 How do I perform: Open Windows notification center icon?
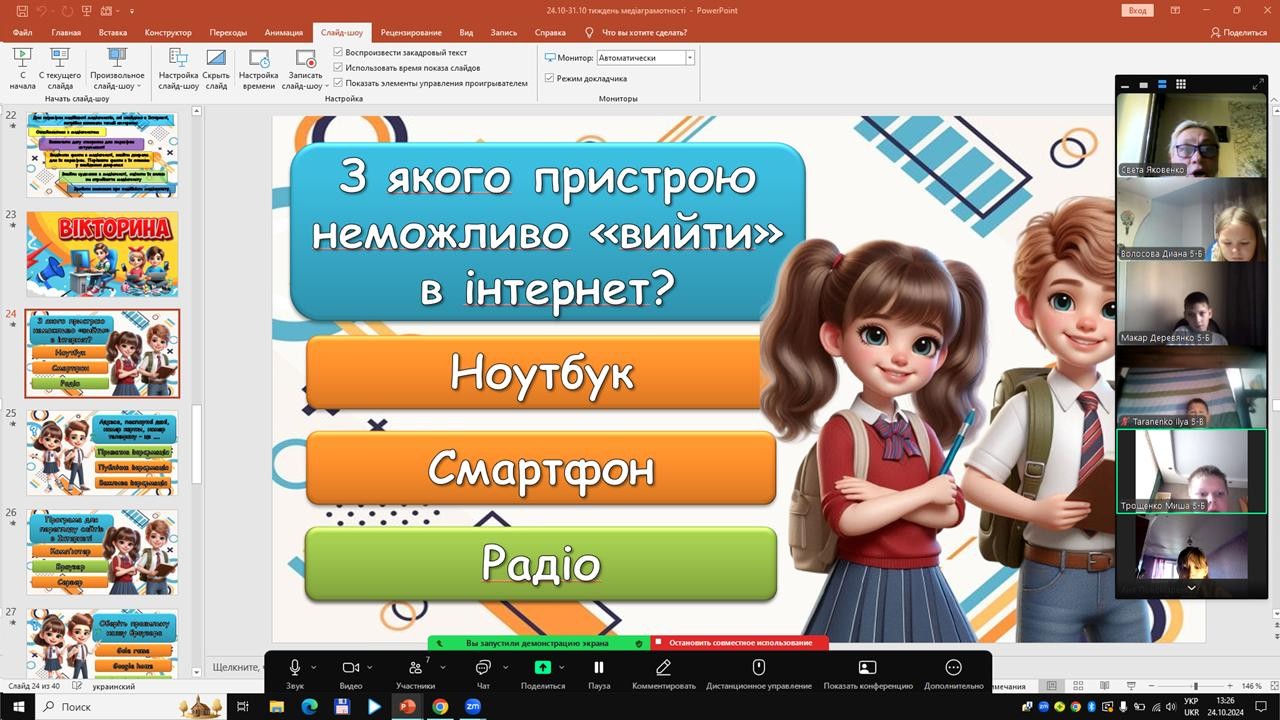coord(1263,706)
